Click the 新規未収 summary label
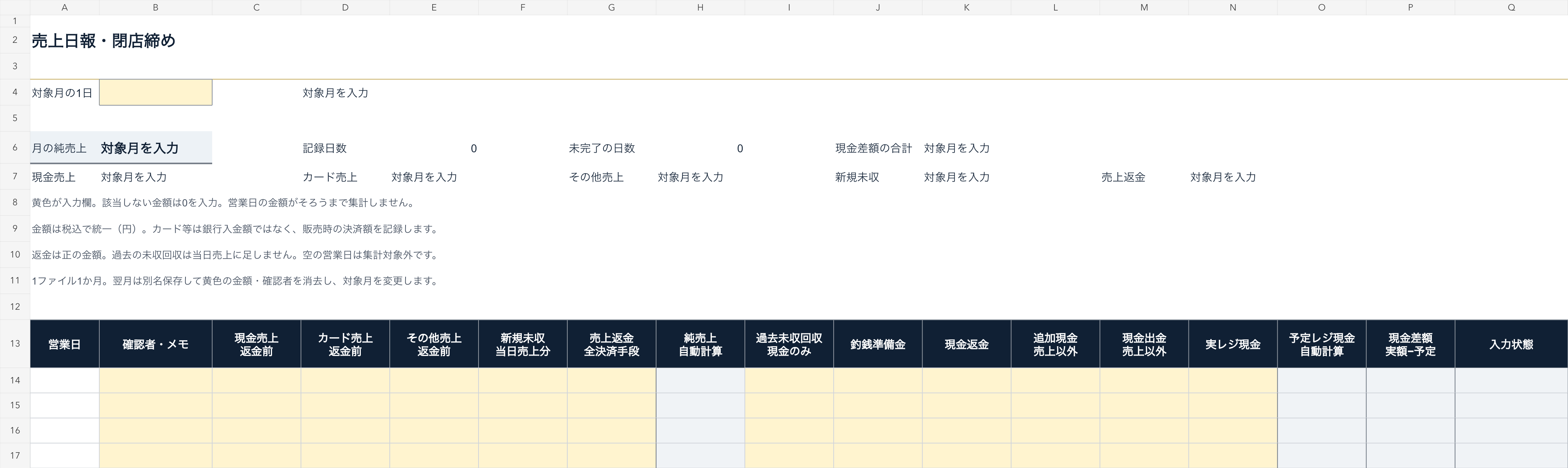1568x468 pixels. [x=857, y=177]
